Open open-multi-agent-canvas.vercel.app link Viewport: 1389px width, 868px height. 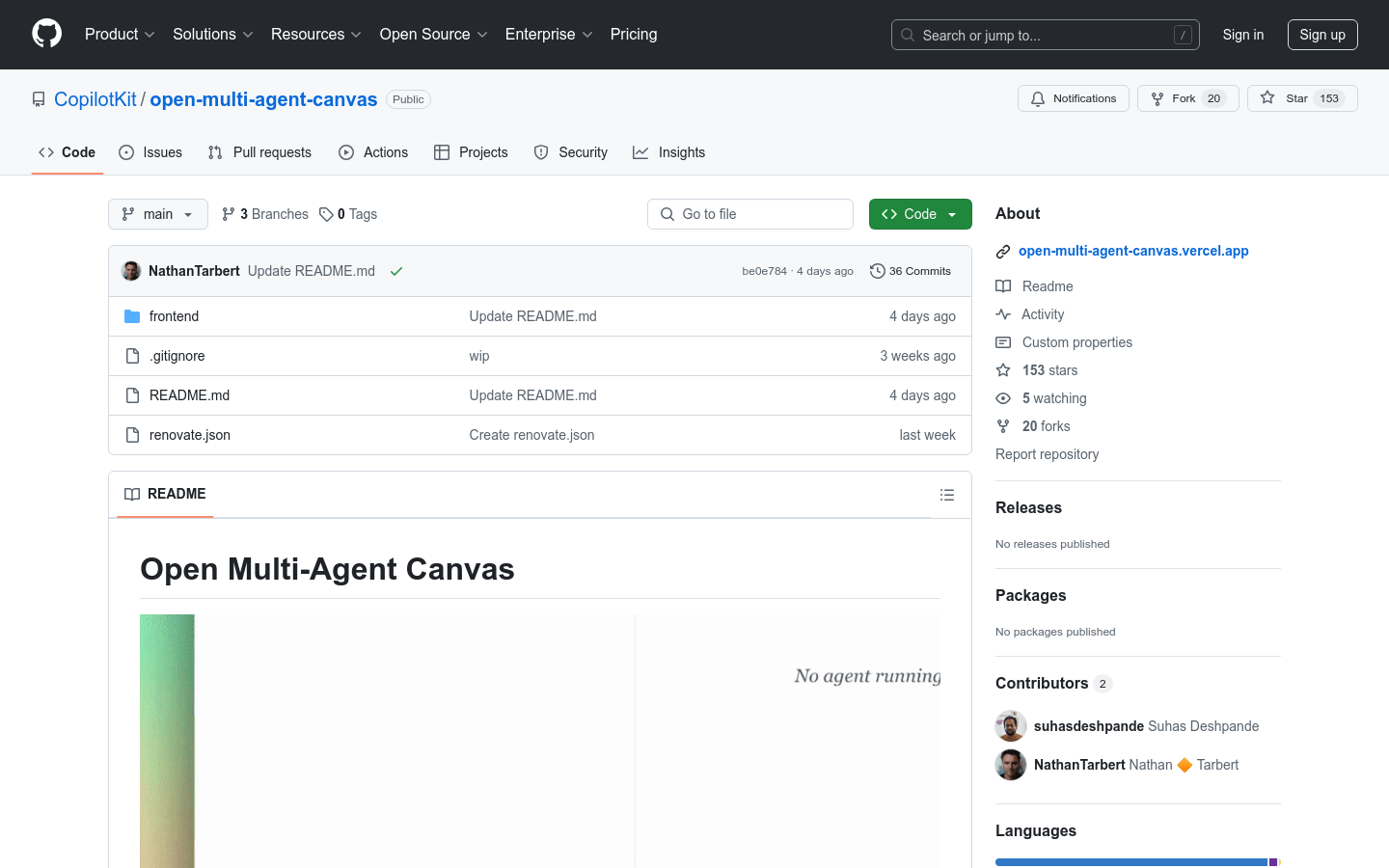tap(1132, 251)
